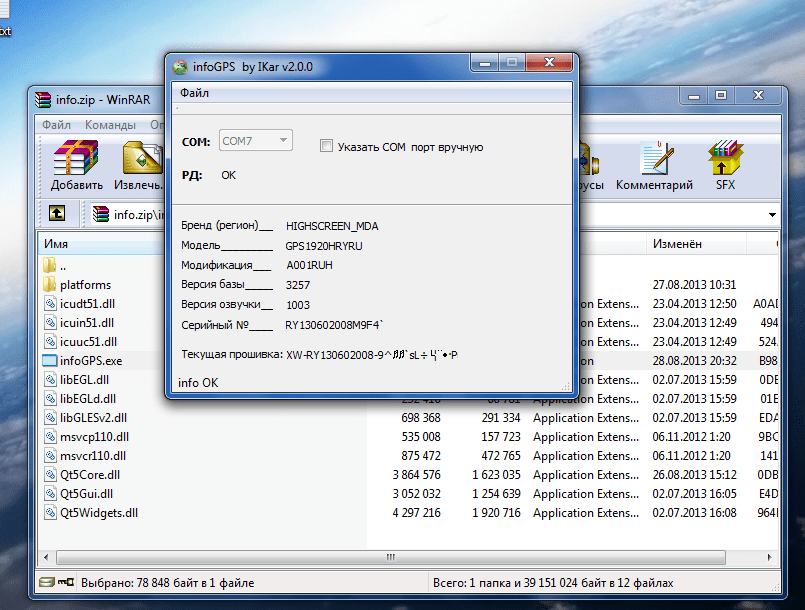Image resolution: width=805 pixels, height=610 pixels.
Task: Click the SFX archive toolbar icon
Action: [725, 160]
